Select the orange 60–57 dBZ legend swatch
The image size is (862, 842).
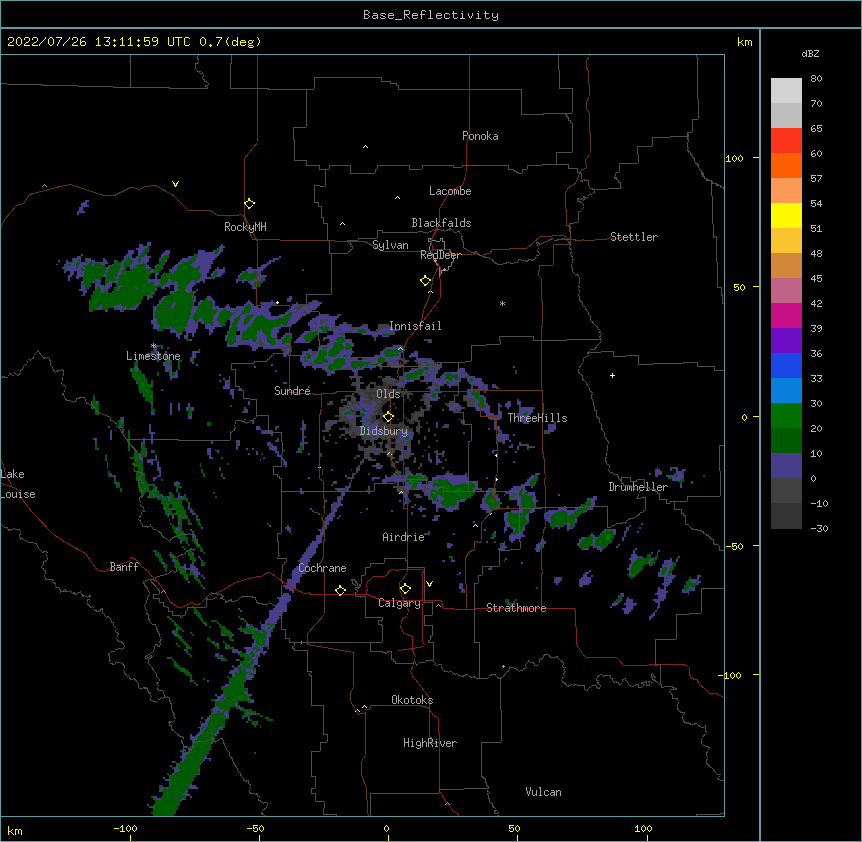click(x=786, y=165)
